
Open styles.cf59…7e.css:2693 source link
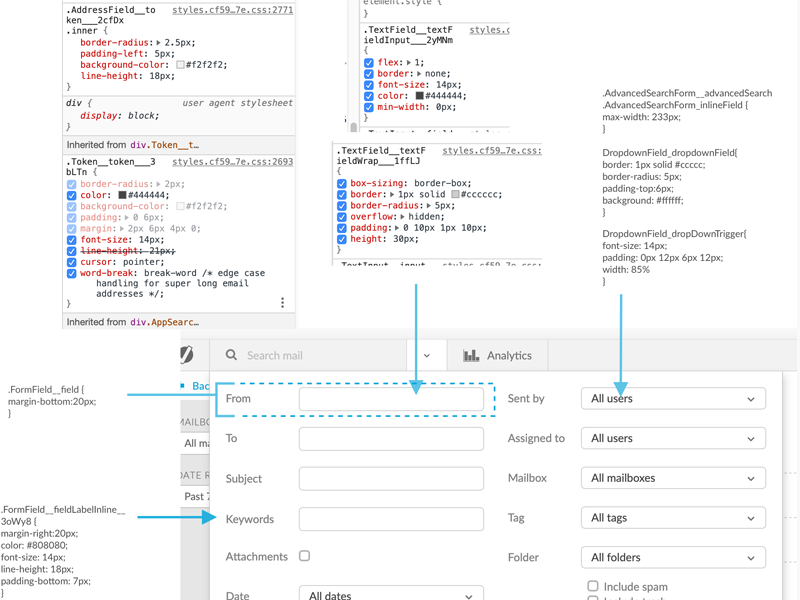pyautogui.click(x=233, y=162)
